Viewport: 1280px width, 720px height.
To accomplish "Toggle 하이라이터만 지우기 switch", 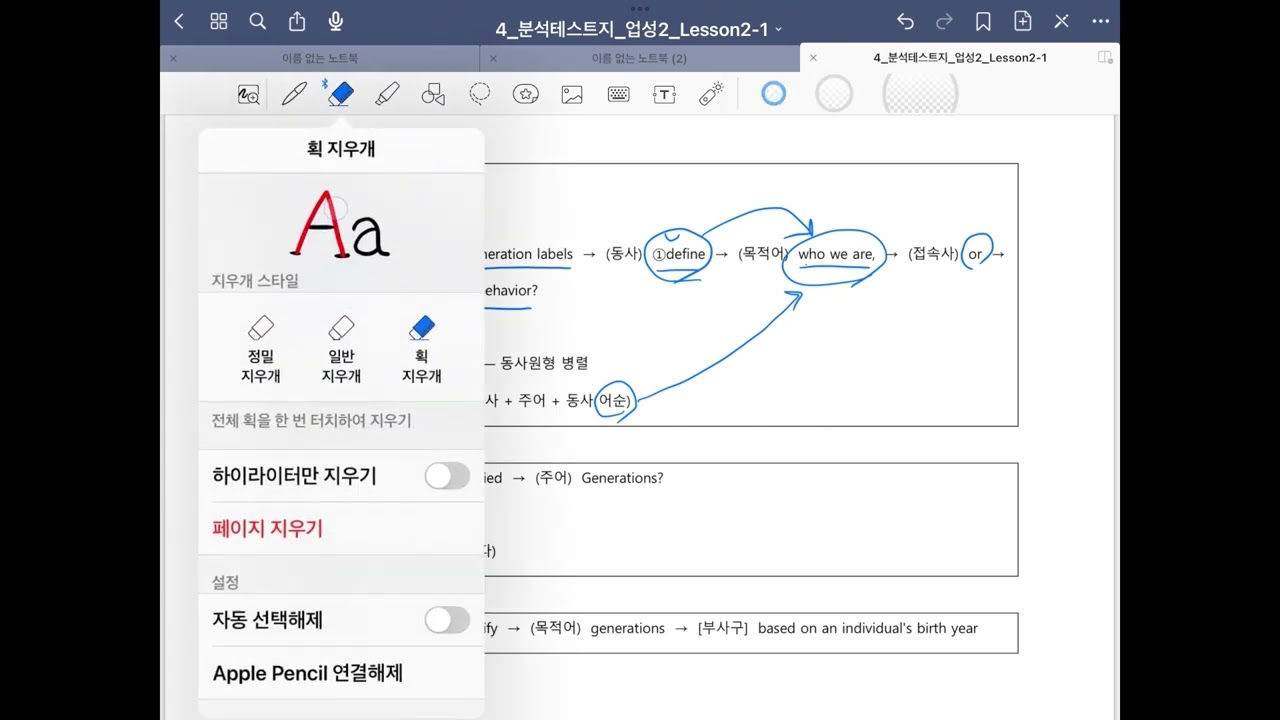I will (447, 476).
